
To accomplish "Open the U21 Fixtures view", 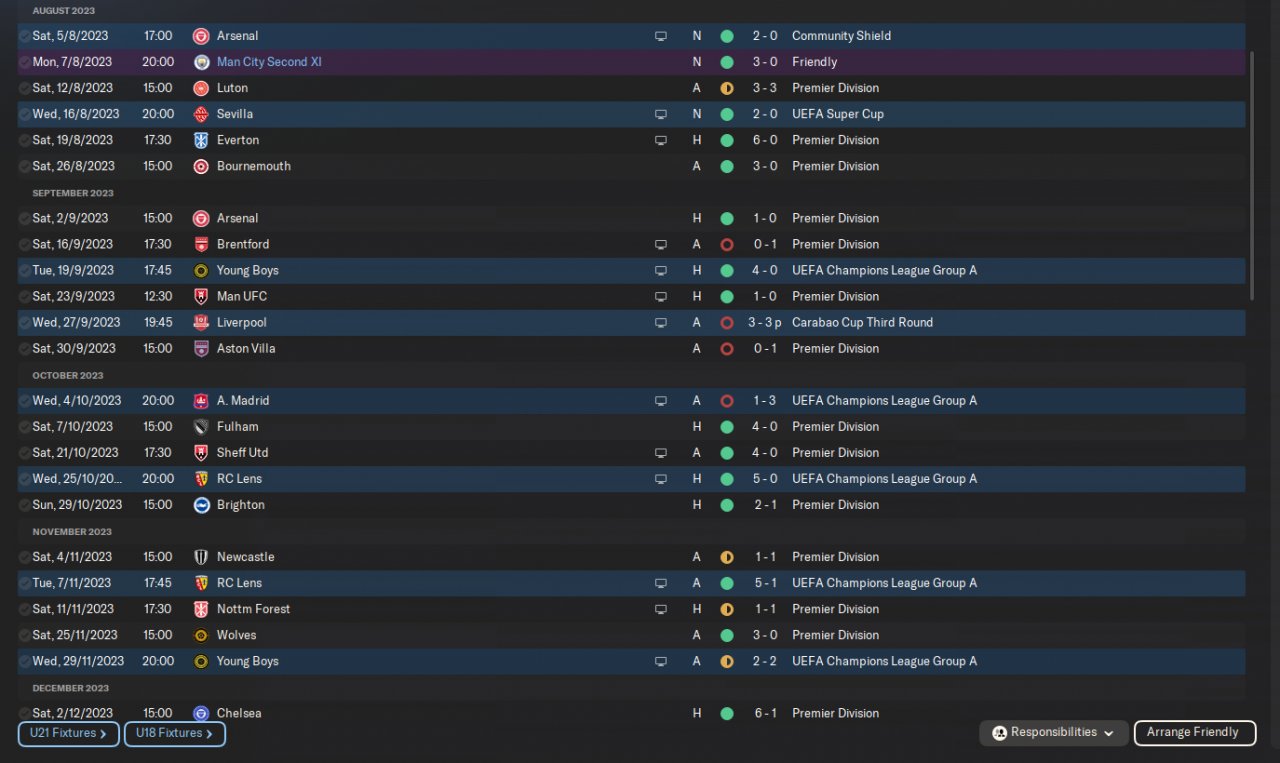I will [68, 734].
